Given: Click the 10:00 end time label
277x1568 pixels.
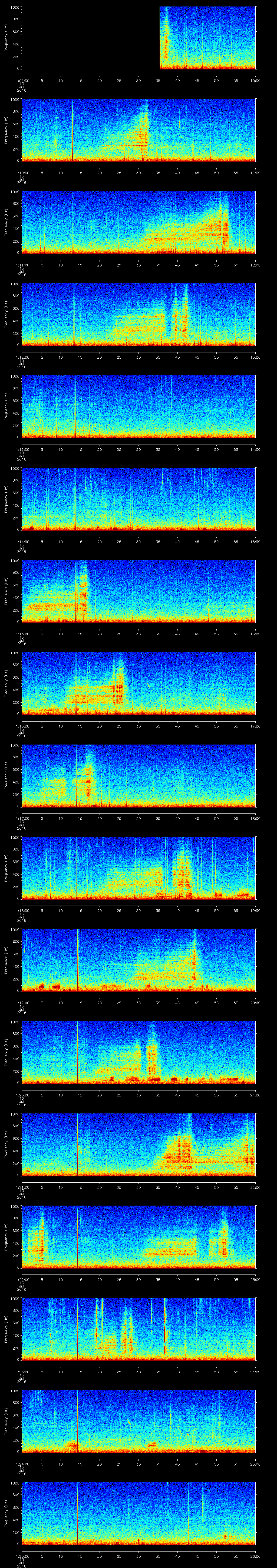Looking at the screenshot, I should coord(255,80).
